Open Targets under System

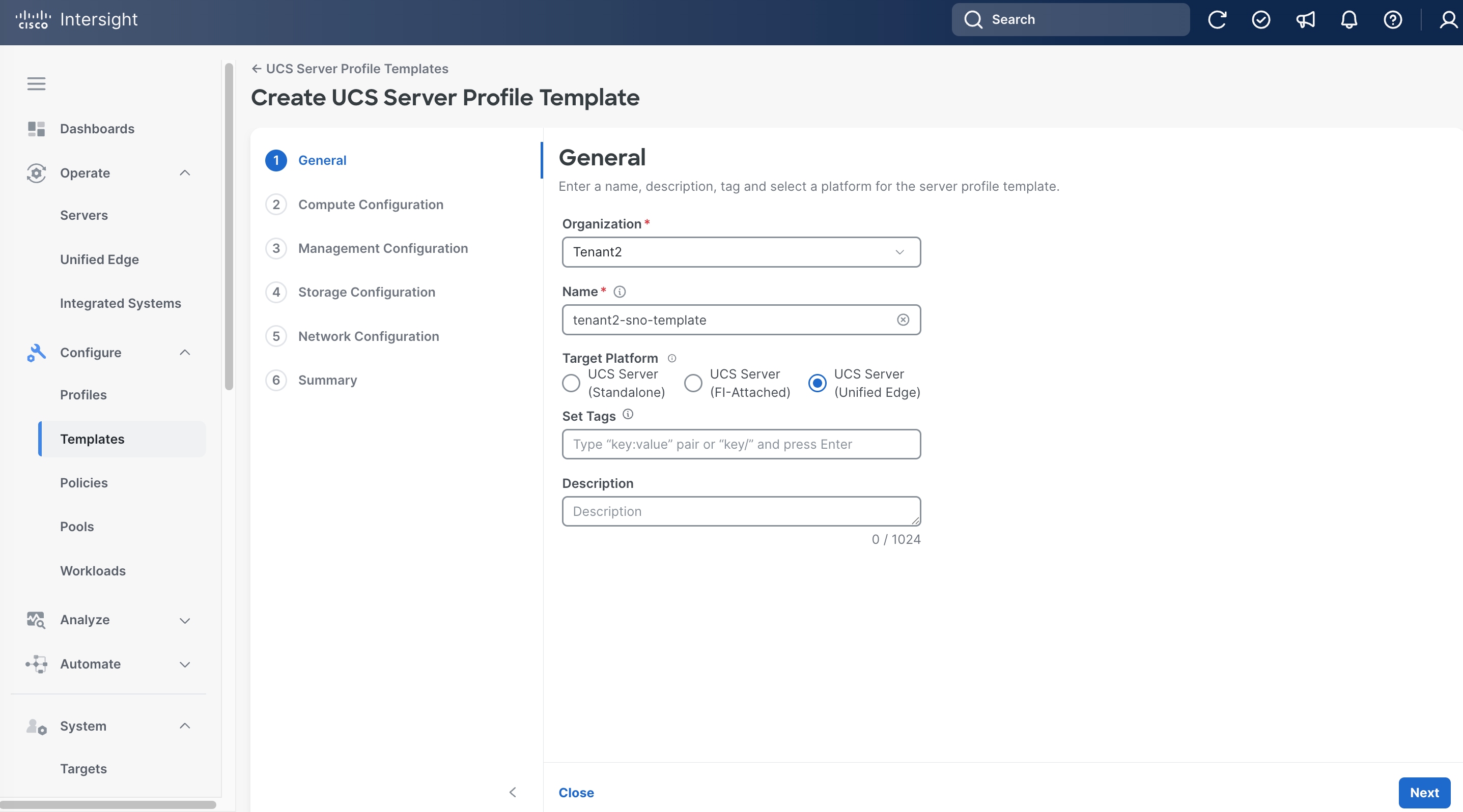tap(83, 769)
